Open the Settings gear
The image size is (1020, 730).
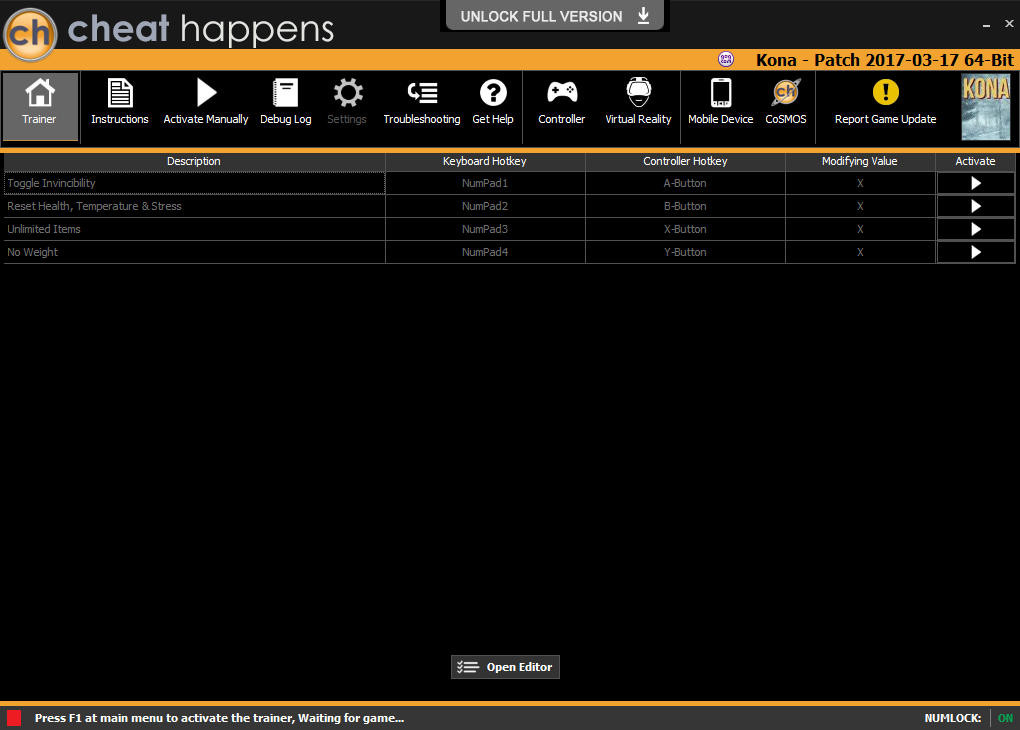click(347, 102)
